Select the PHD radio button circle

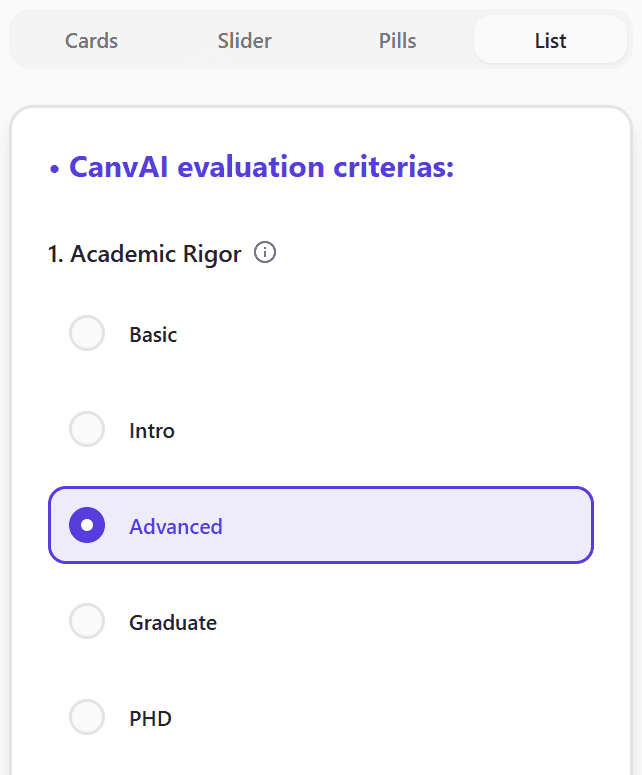tap(87, 718)
